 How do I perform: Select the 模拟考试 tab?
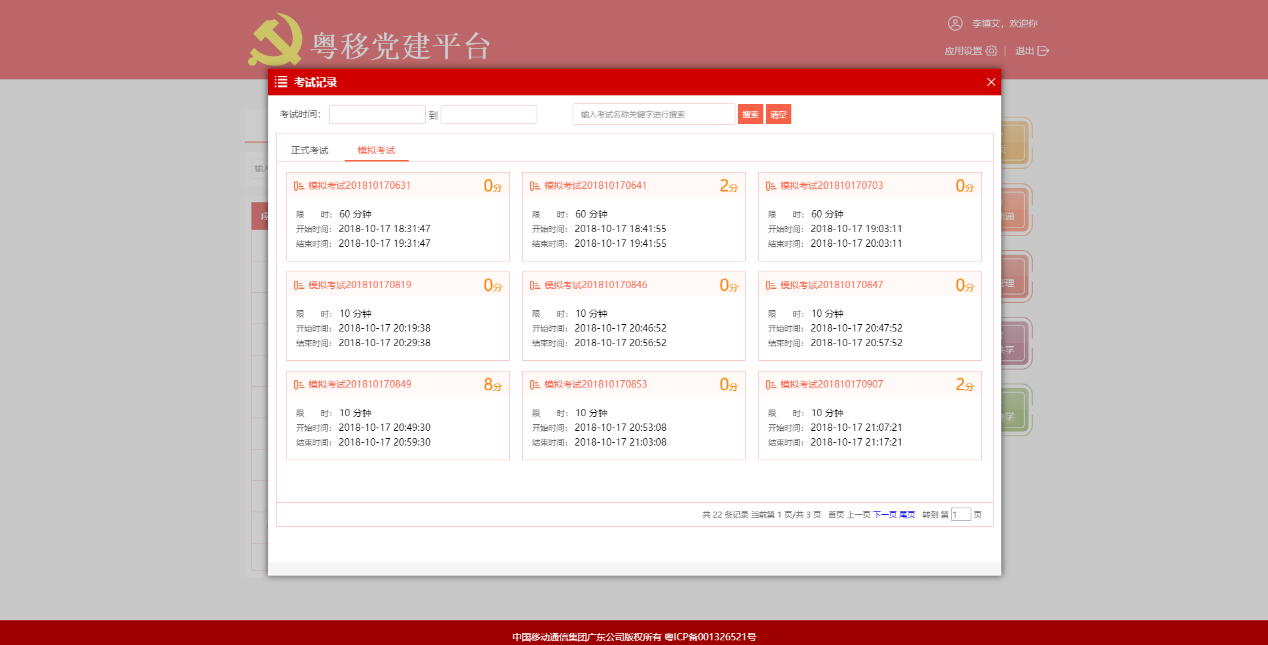point(376,150)
